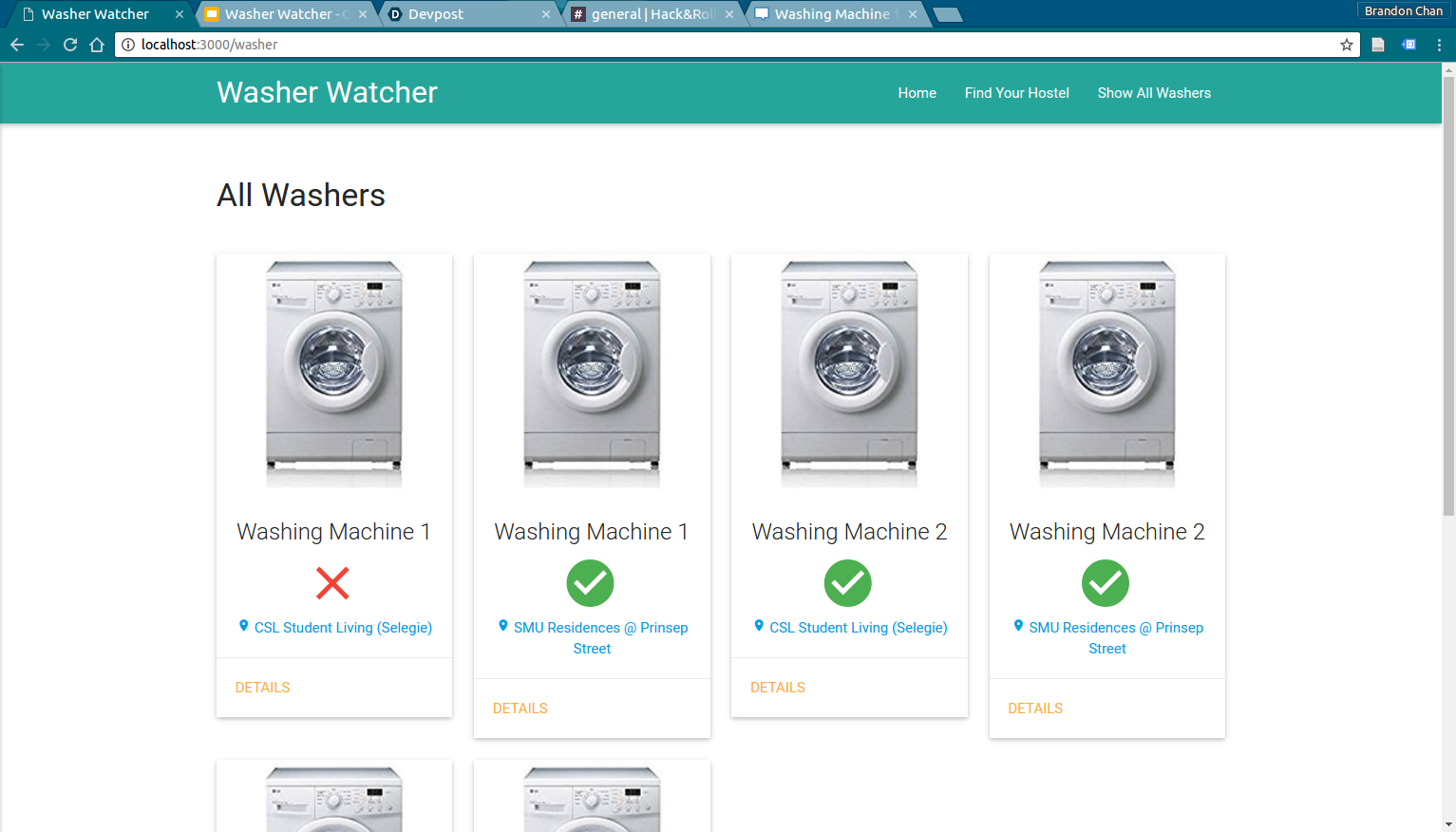Click the Brandon Chan profile button
This screenshot has width=1456, height=832.
(x=1404, y=10)
